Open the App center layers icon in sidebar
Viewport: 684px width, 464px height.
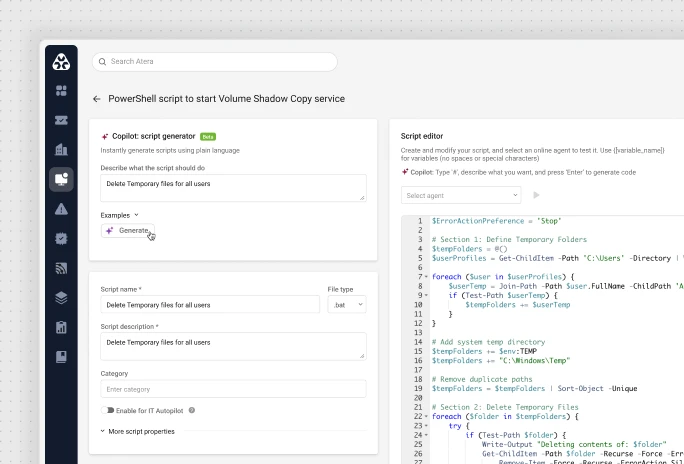tap(61, 298)
